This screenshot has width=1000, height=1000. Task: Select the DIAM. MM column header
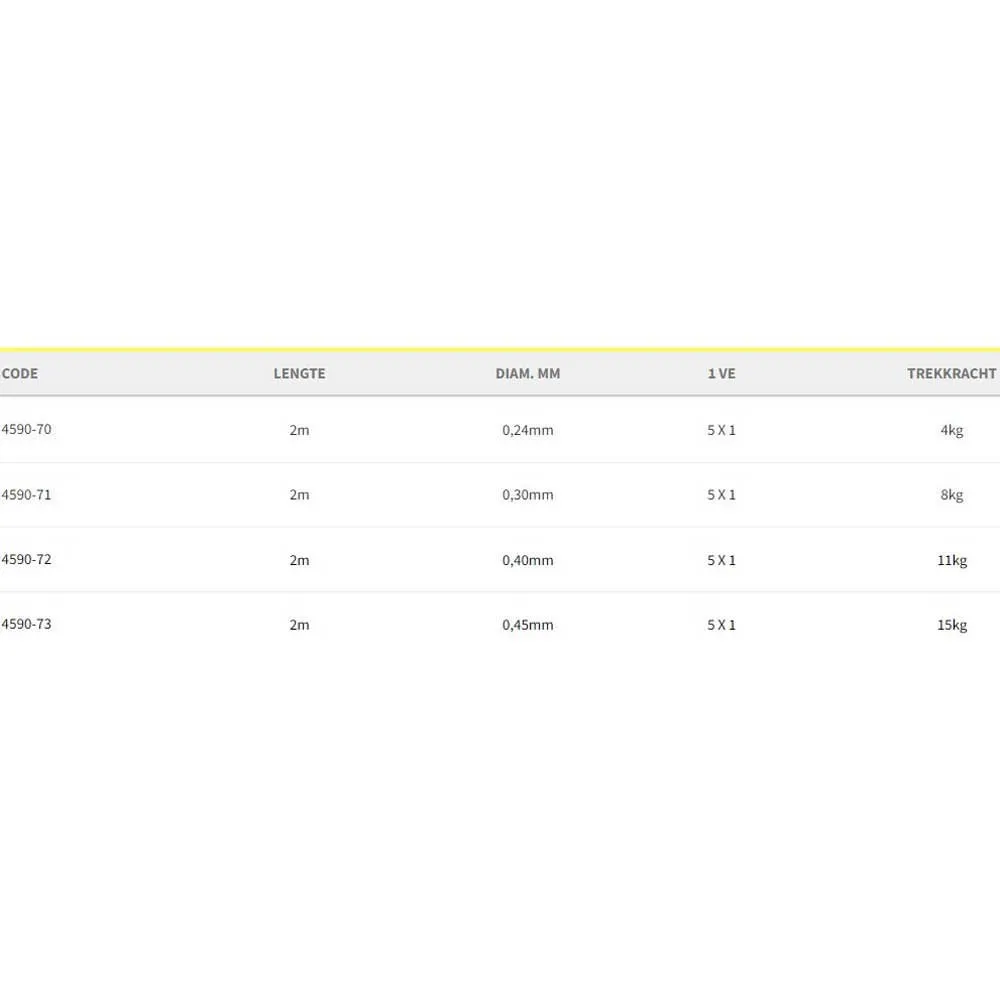527,373
